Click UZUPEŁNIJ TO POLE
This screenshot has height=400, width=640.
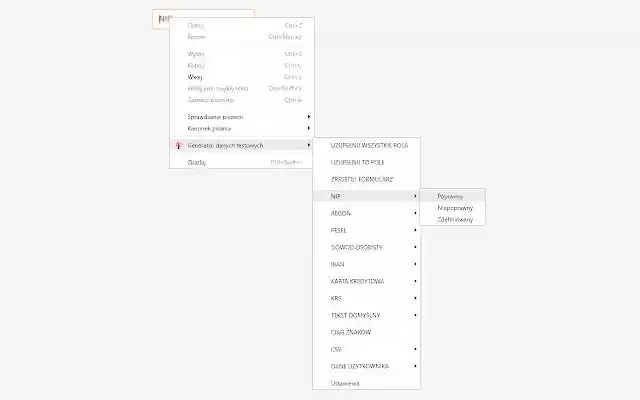[x=367, y=162]
